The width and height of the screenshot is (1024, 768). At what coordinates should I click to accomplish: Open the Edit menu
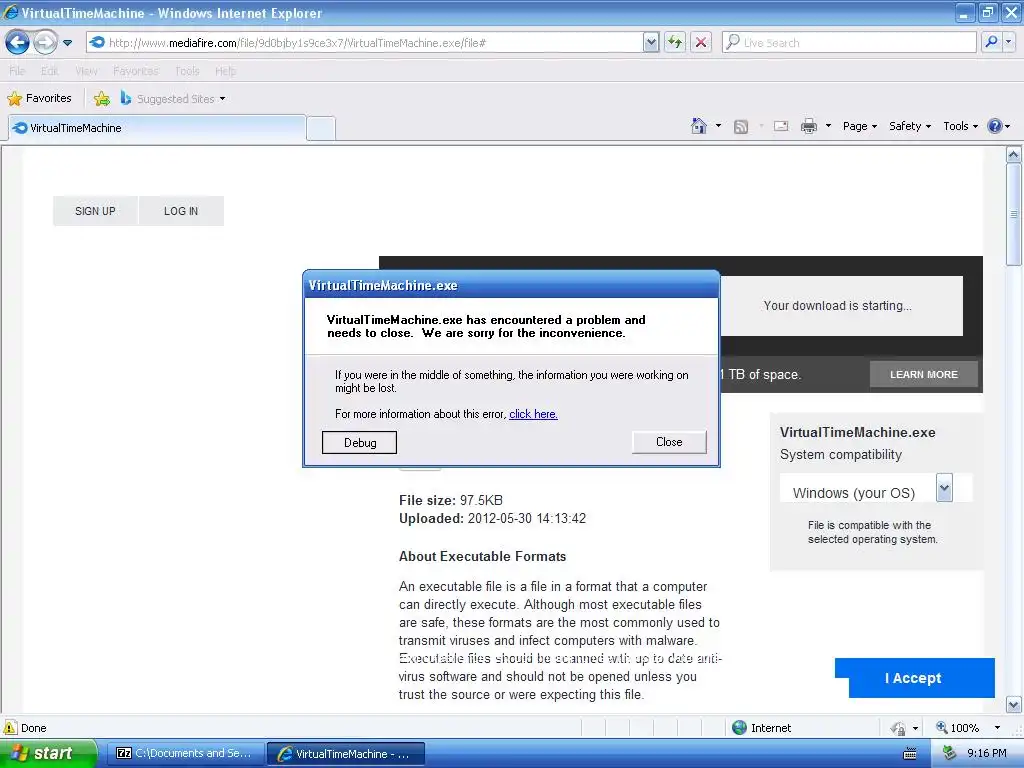point(49,71)
